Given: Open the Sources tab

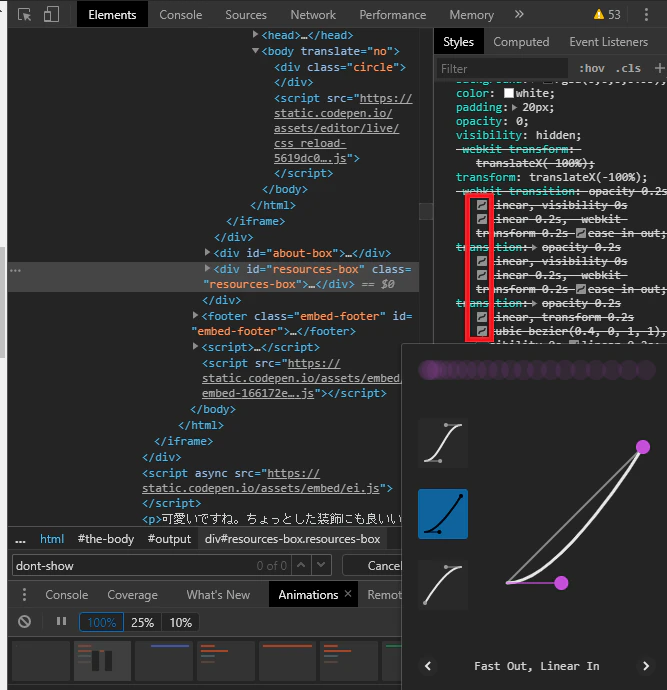Looking at the screenshot, I should pos(246,15).
